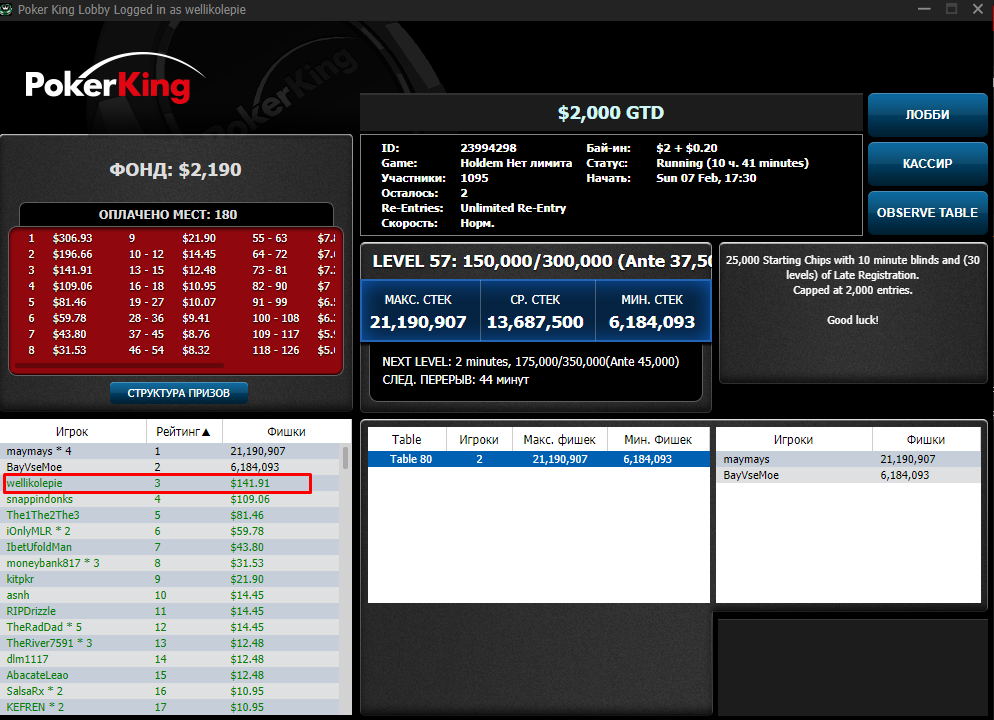Screen dimensions: 994x720
Task: Select player The1The2The3 row
Action: coord(170,515)
